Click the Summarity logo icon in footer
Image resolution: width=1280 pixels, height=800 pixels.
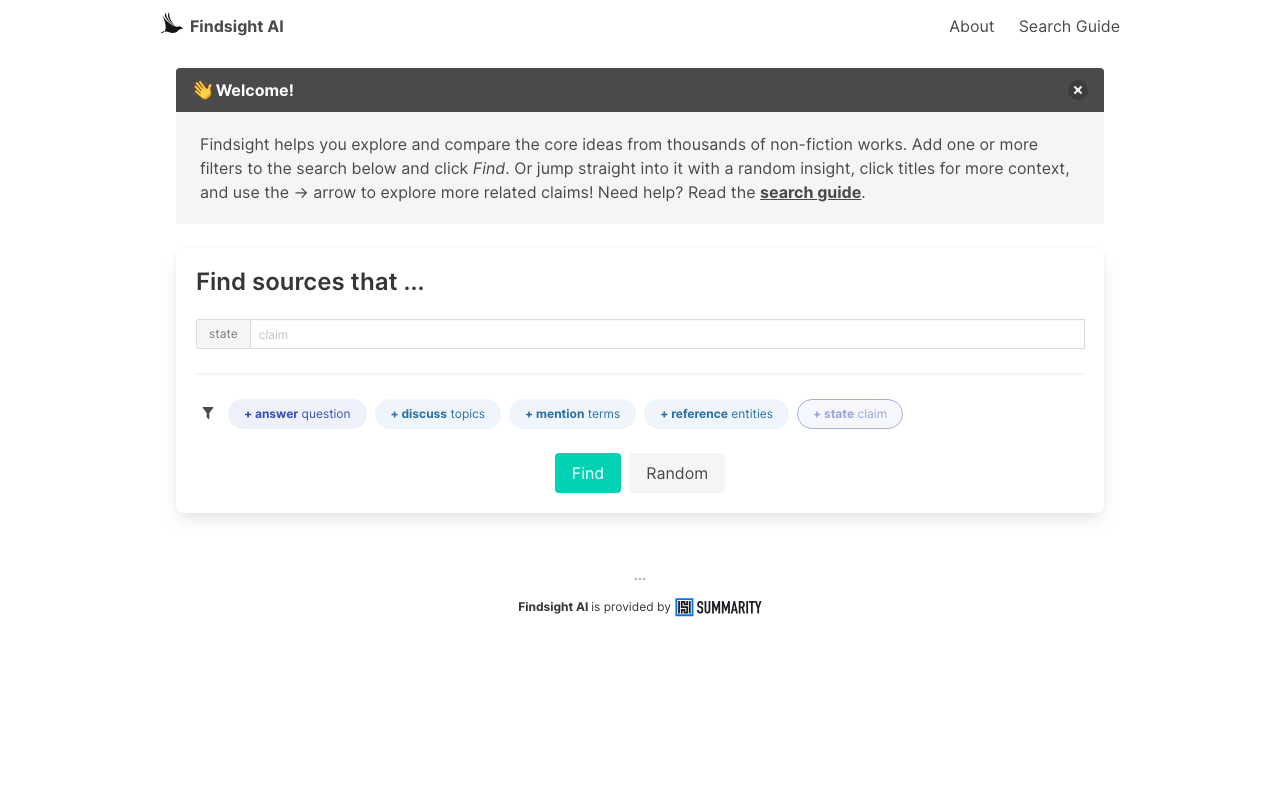(684, 607)
